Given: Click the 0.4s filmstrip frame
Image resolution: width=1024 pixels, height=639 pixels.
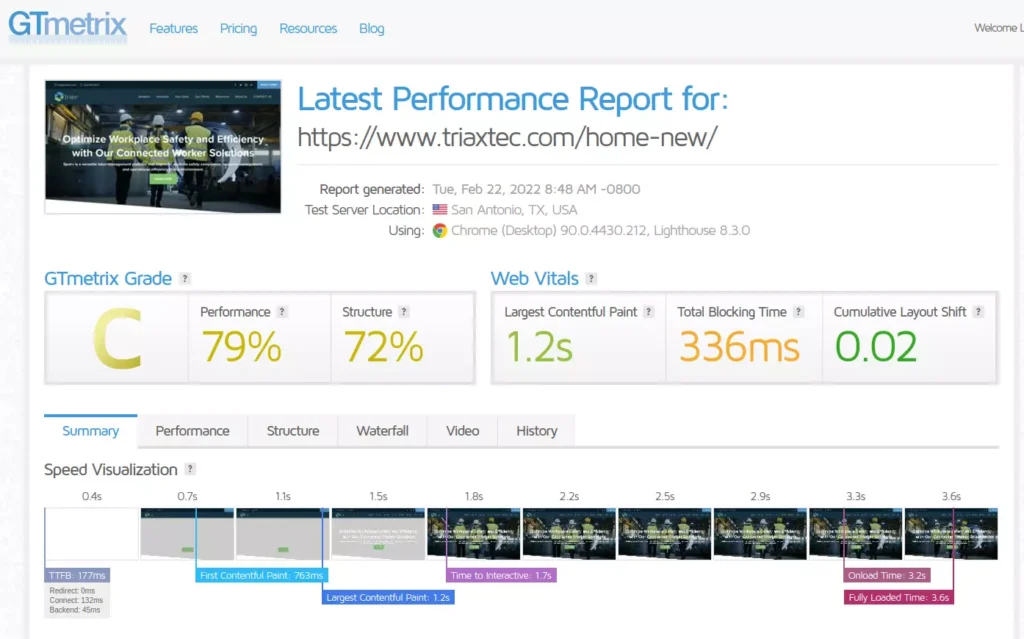Looking at the screenshot, I should pos(91,534).
